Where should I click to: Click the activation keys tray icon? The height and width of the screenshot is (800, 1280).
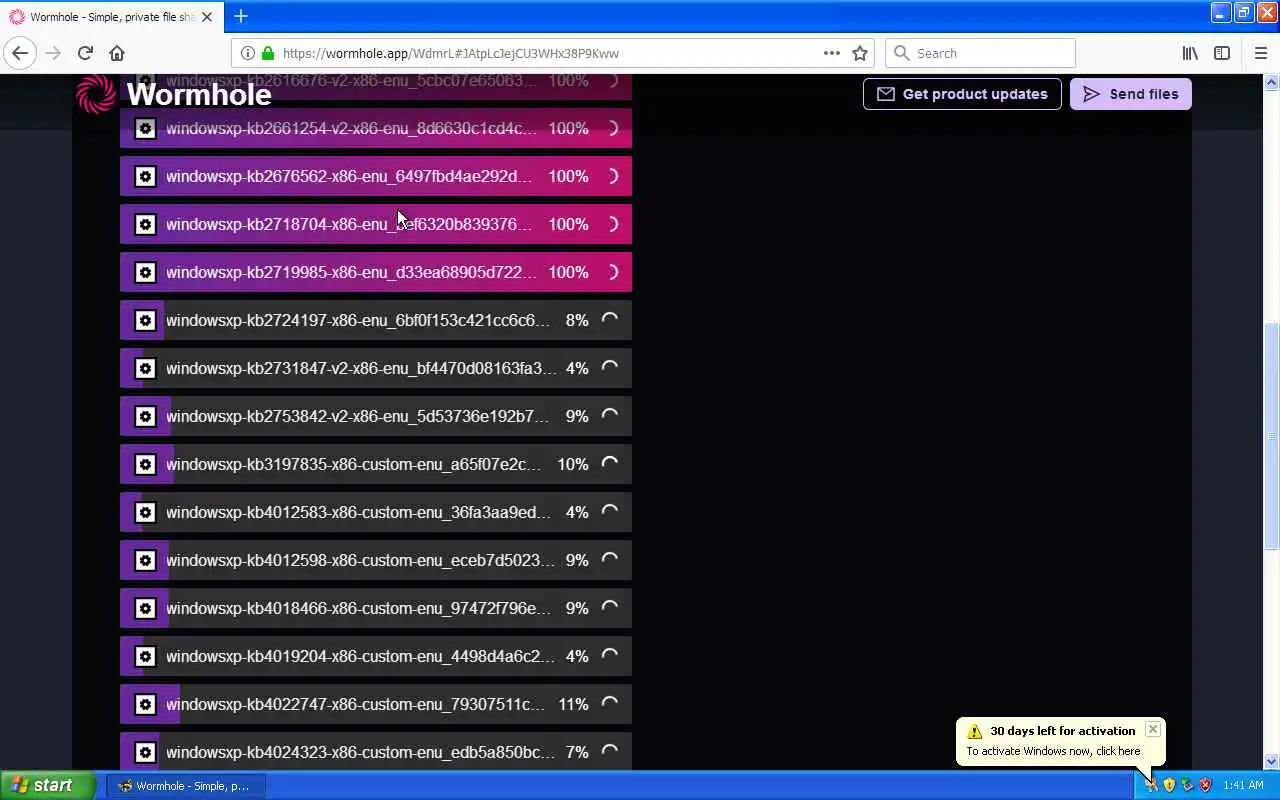[1151, 785]
